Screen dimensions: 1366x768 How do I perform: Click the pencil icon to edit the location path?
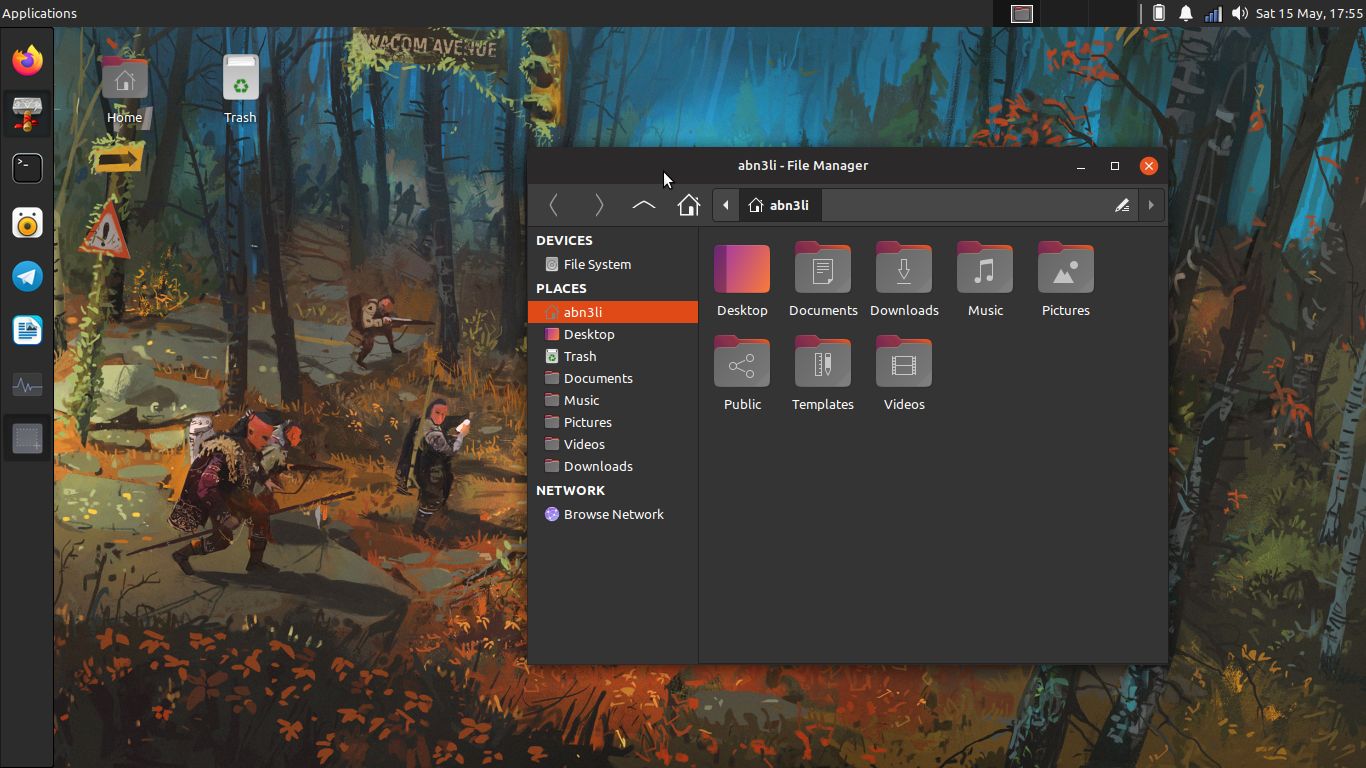pos(1122,205)
